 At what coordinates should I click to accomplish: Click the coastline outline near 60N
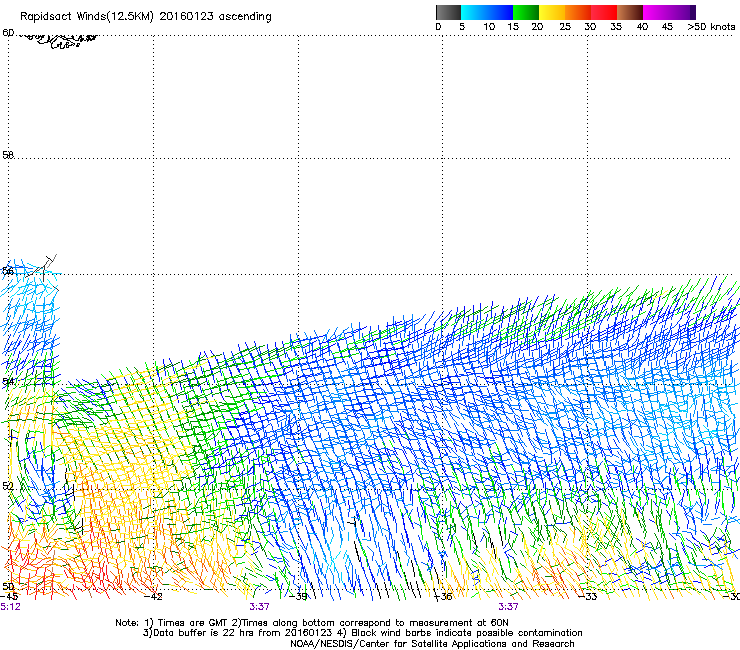(x=57, y=40)
